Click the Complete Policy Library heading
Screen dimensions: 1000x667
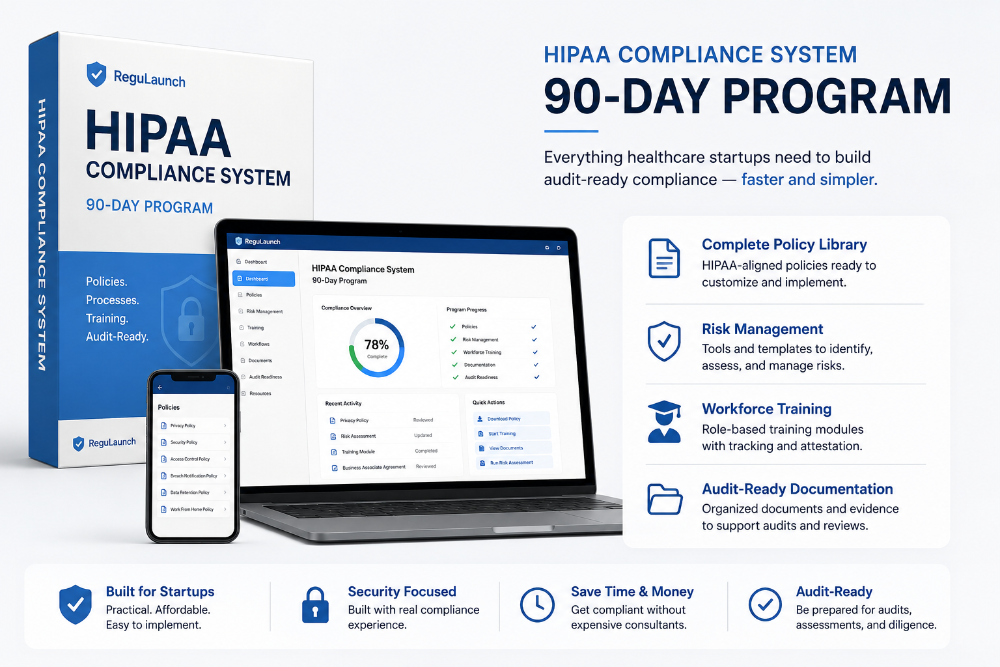click(x=784, y=244)
